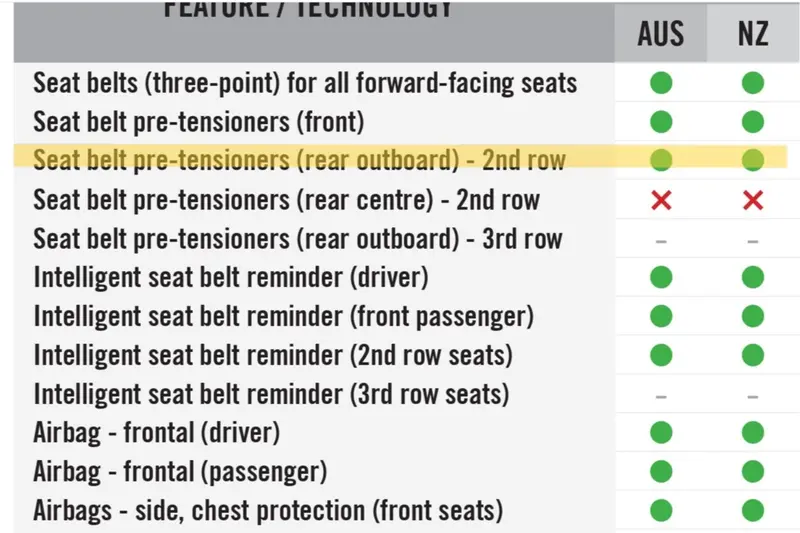
Task: Click the 'Airbags - side, chest protection' label
Action: [268, 511]
